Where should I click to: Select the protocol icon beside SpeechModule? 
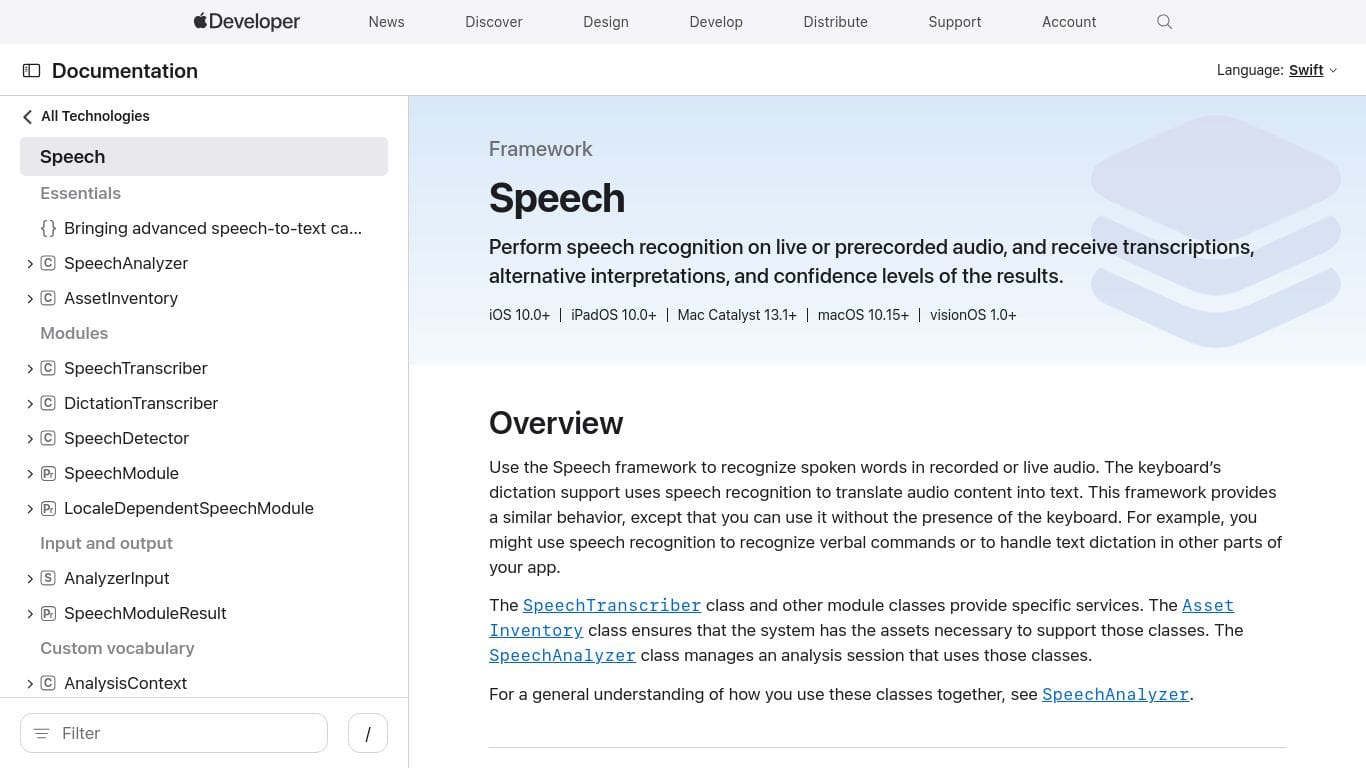48,473
